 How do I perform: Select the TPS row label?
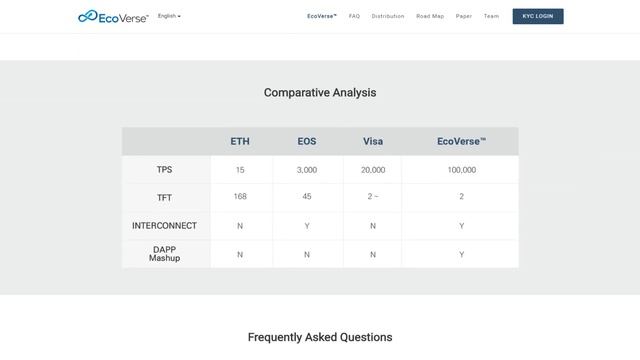pyautogui.click(x=164, y=170)
